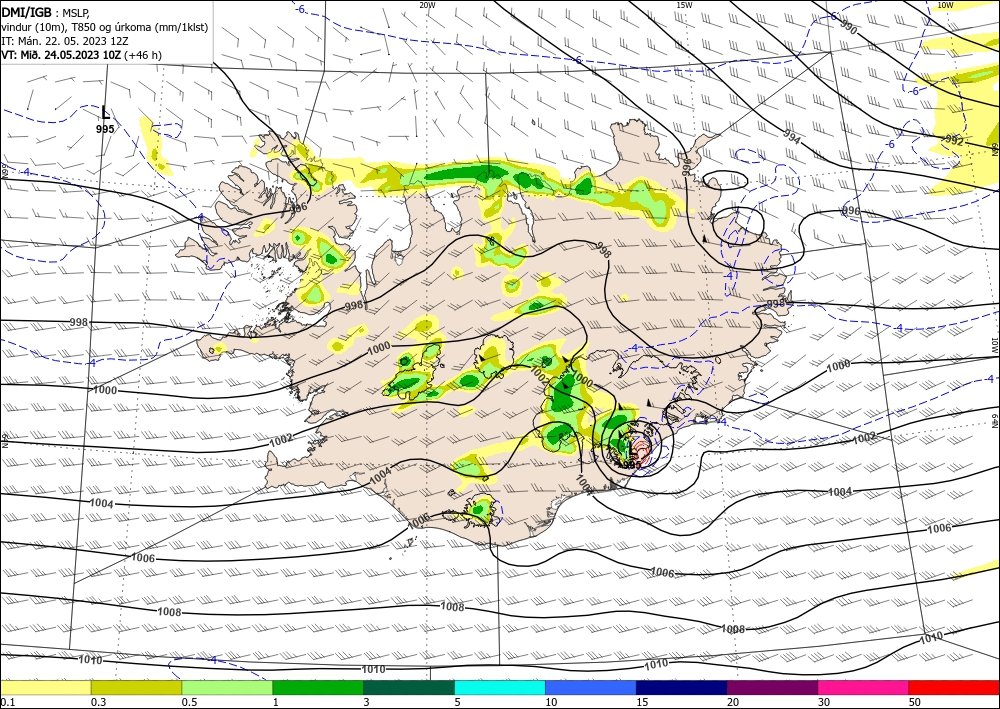Click the '15W' longitude label at top
This screenshot has height=709, width=1000.
click(x=684, y=5)
